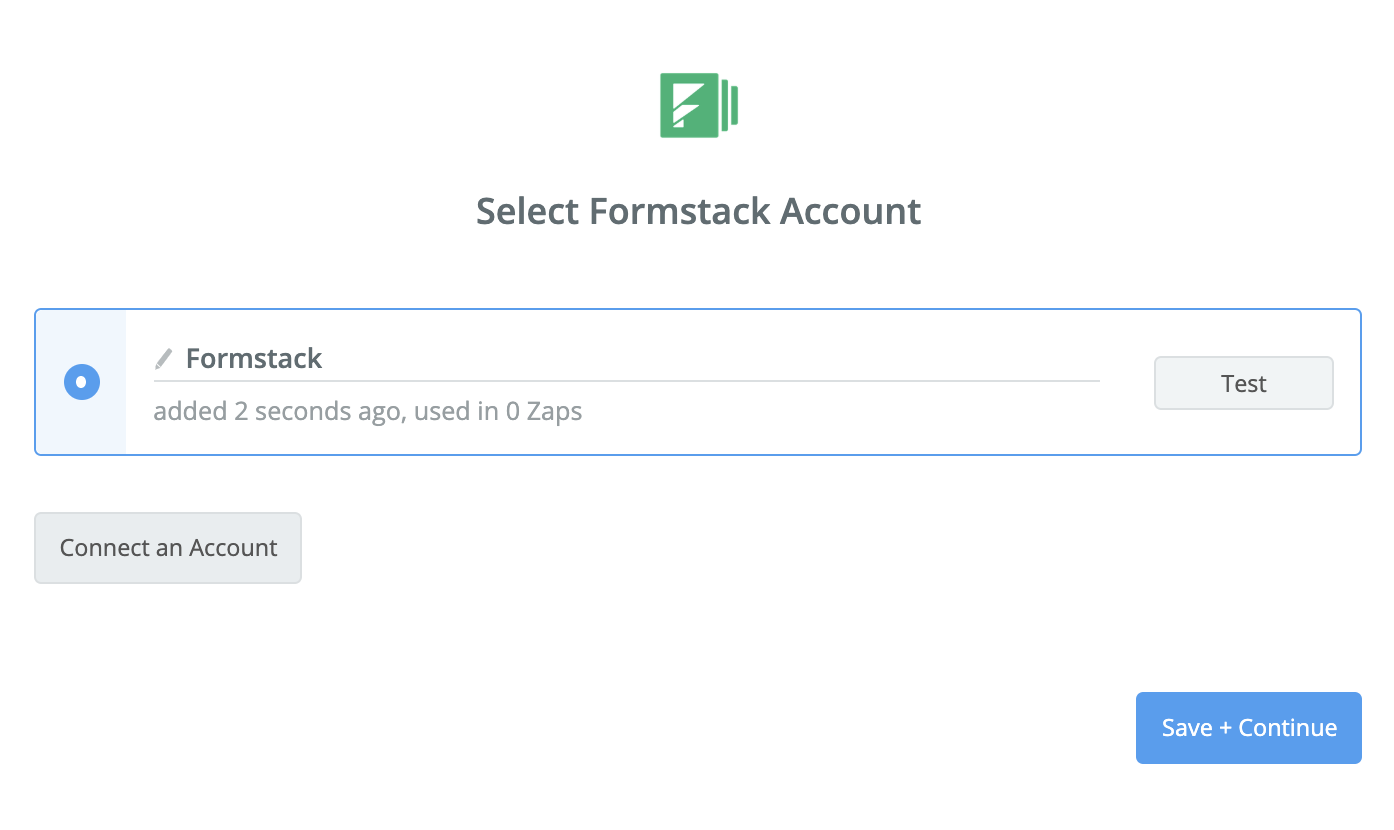Click the underline beneath the Formstack account name
Image resolution: width=1394 pixels, height=830 pixels.
[x=626, y=381]
